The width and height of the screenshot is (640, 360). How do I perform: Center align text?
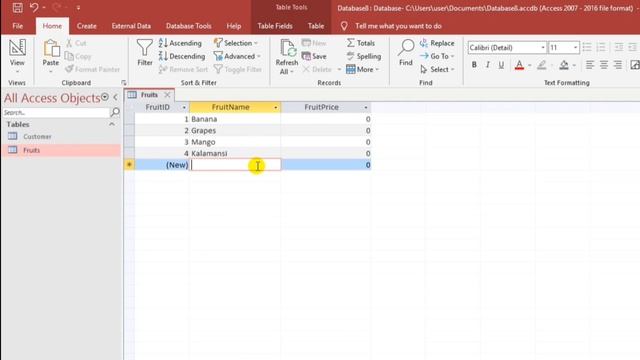click(x=604, y=64)
